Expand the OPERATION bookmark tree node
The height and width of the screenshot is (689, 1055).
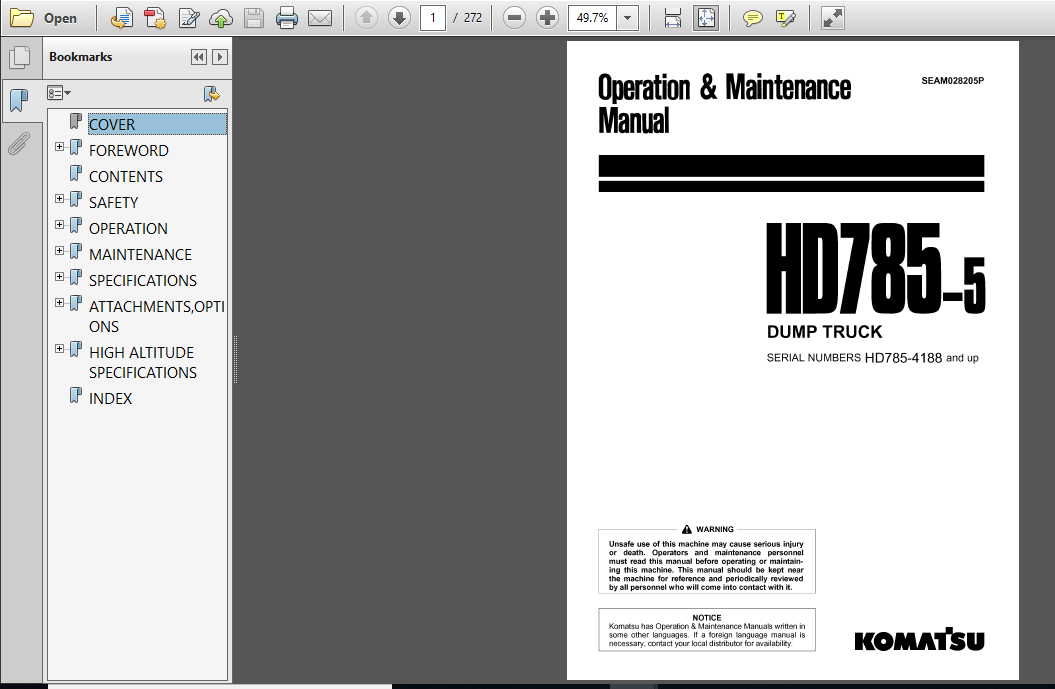point(59,225)
